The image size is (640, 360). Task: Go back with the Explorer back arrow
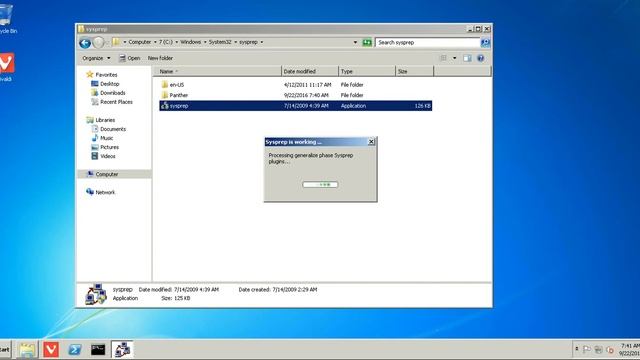coord(85,42)
